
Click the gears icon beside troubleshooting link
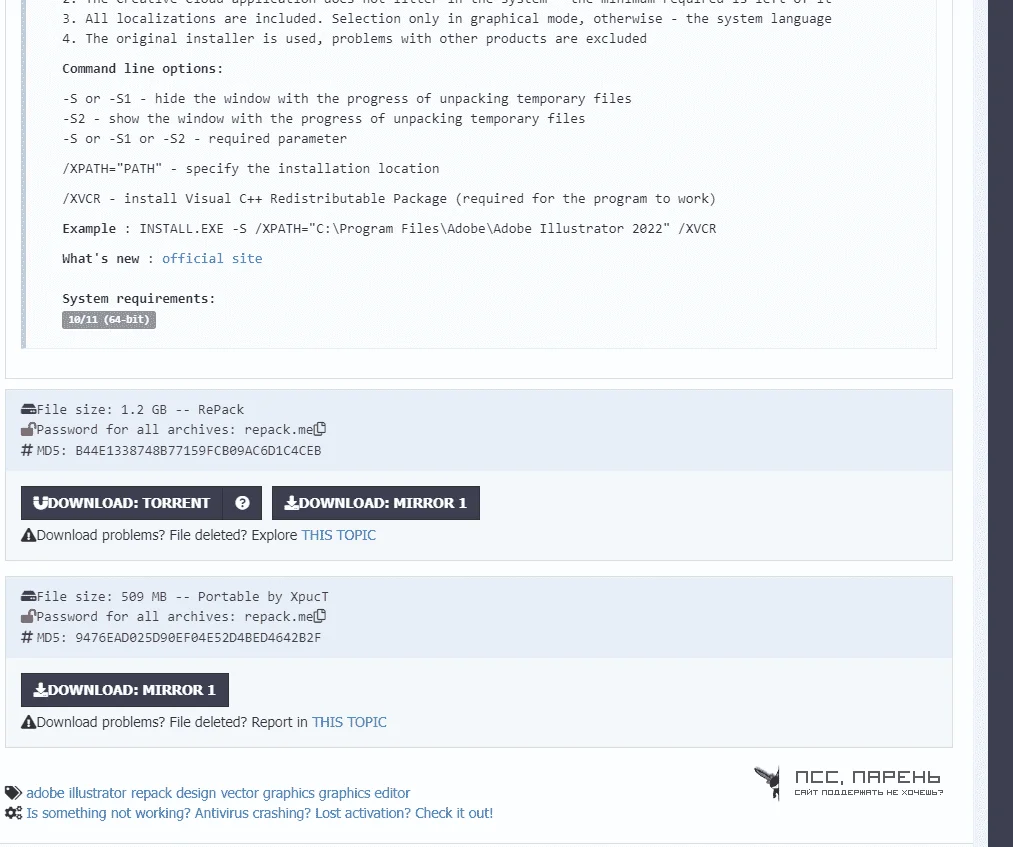[13, 813]
